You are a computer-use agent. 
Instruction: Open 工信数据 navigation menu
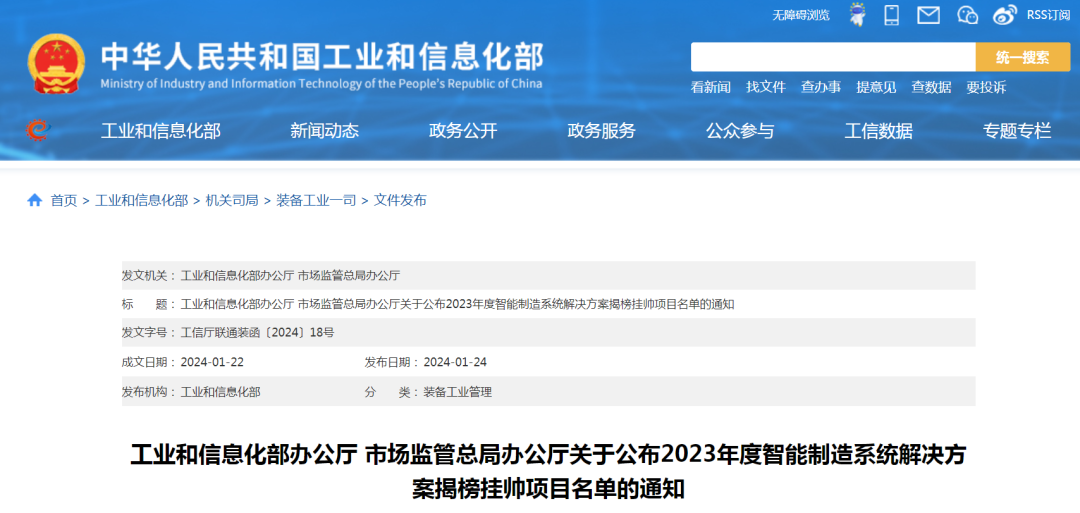point(878,130)
